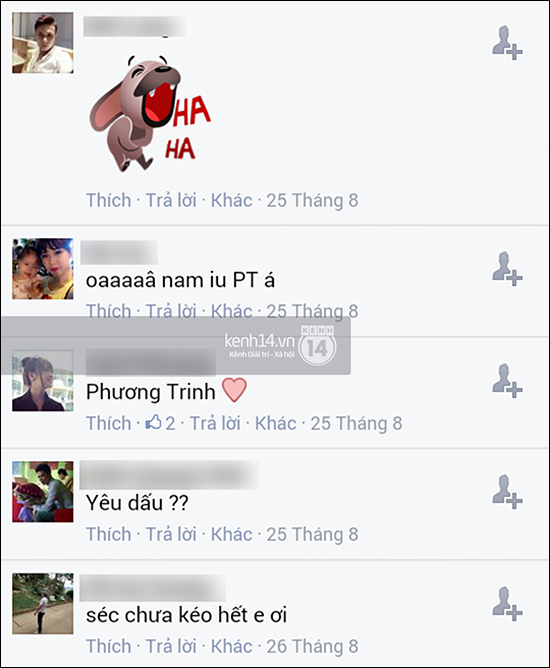
Task: Open Khác options on 'Yêu dấu ??' comment
Action: pyautogui.click(x=231, y=534)
